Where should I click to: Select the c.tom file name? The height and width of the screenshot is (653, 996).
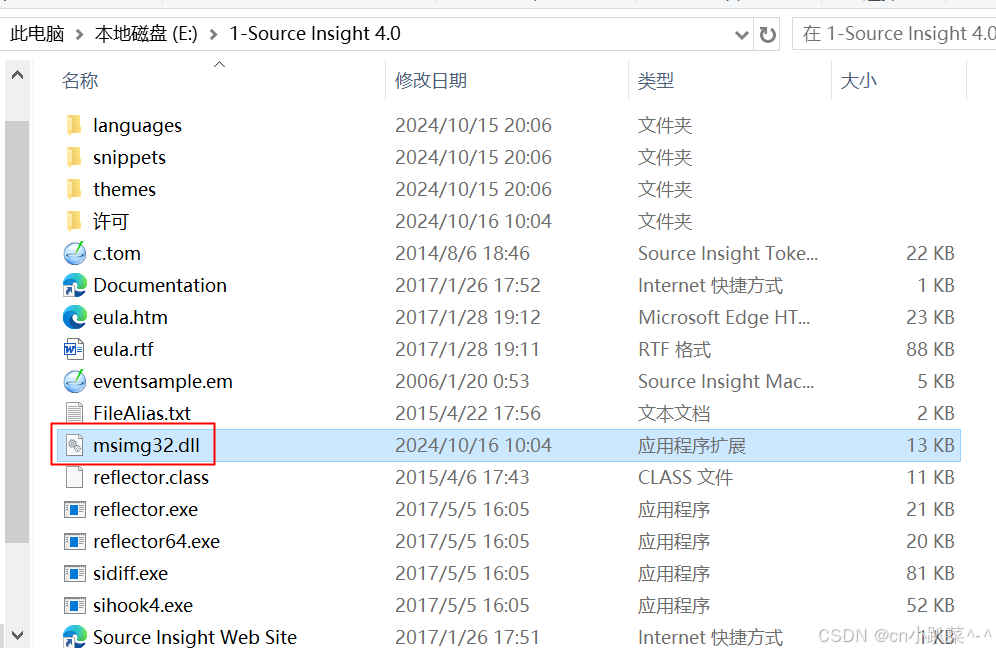pos(117,253)
